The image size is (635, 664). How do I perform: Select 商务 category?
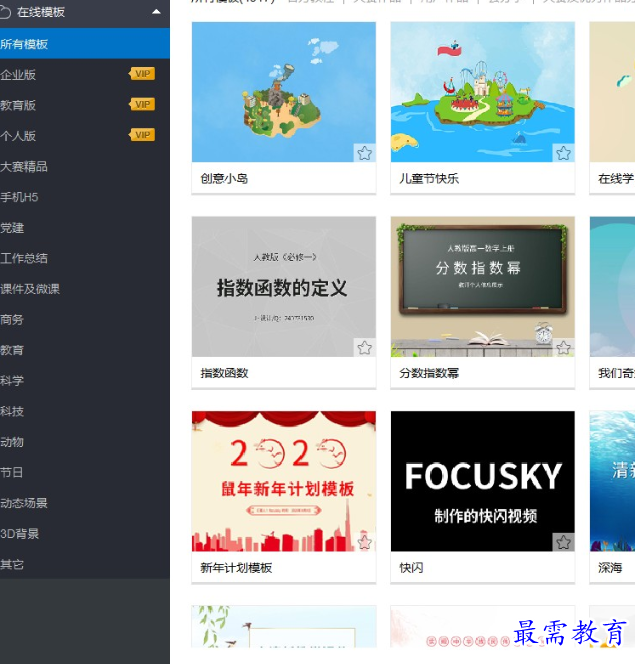coord(12,320)
